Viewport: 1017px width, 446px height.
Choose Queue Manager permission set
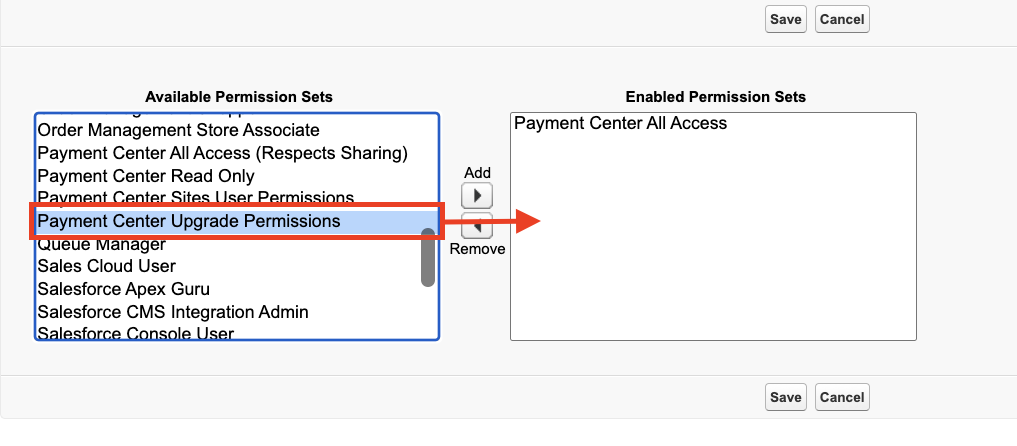point(101,244)
